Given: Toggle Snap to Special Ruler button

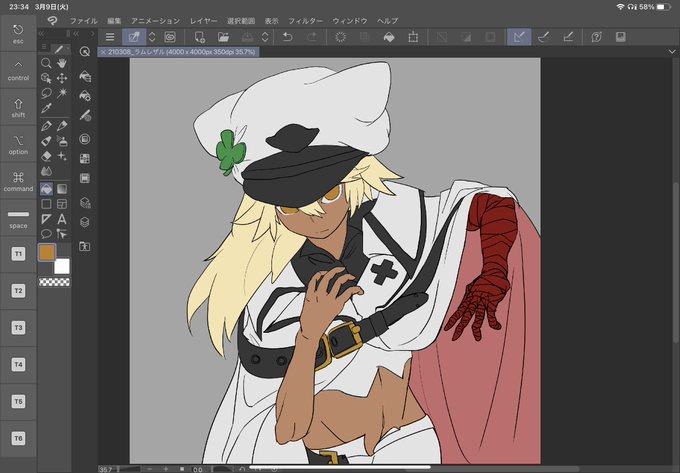Looking at the screenshot, I should click(x=543, y=37).
